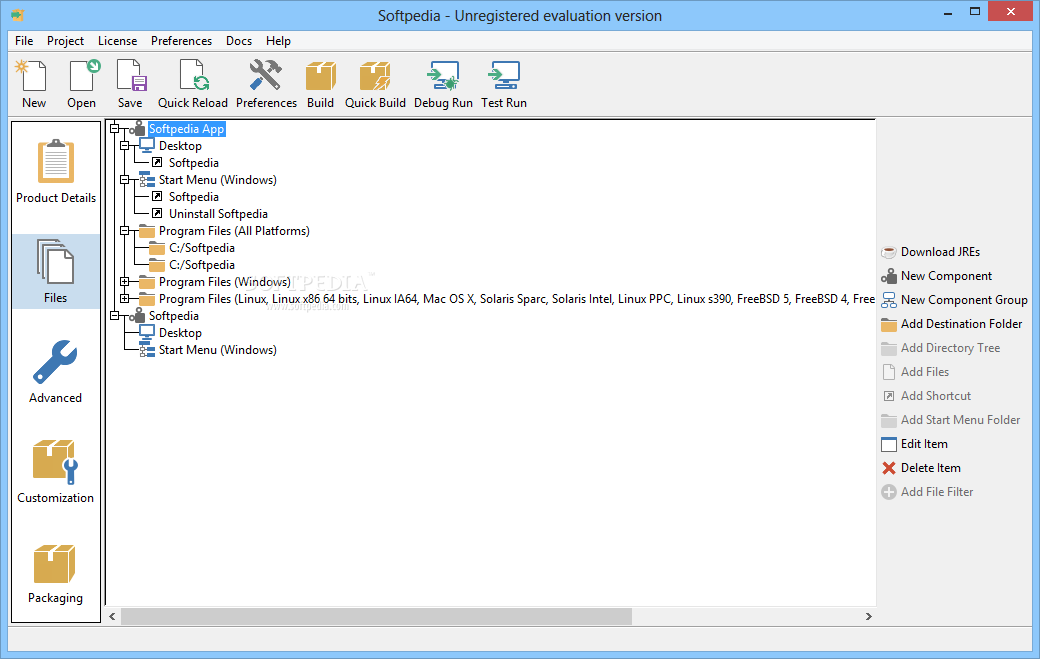This screenshot has height=659, width=1040.
Task: Select Uninstall Softpedia shortcut
Action: click(218, 213)
